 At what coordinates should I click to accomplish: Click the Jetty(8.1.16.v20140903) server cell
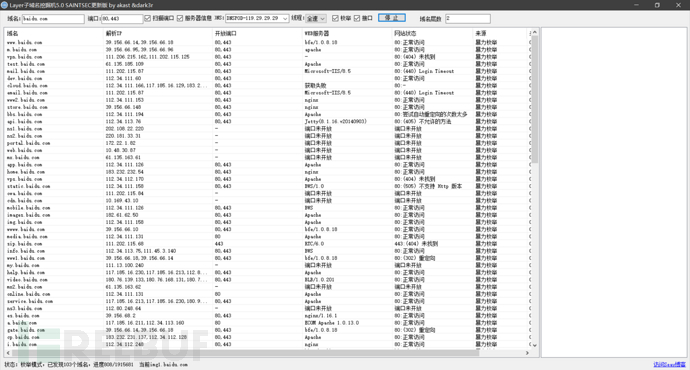[x=335, y=121]
